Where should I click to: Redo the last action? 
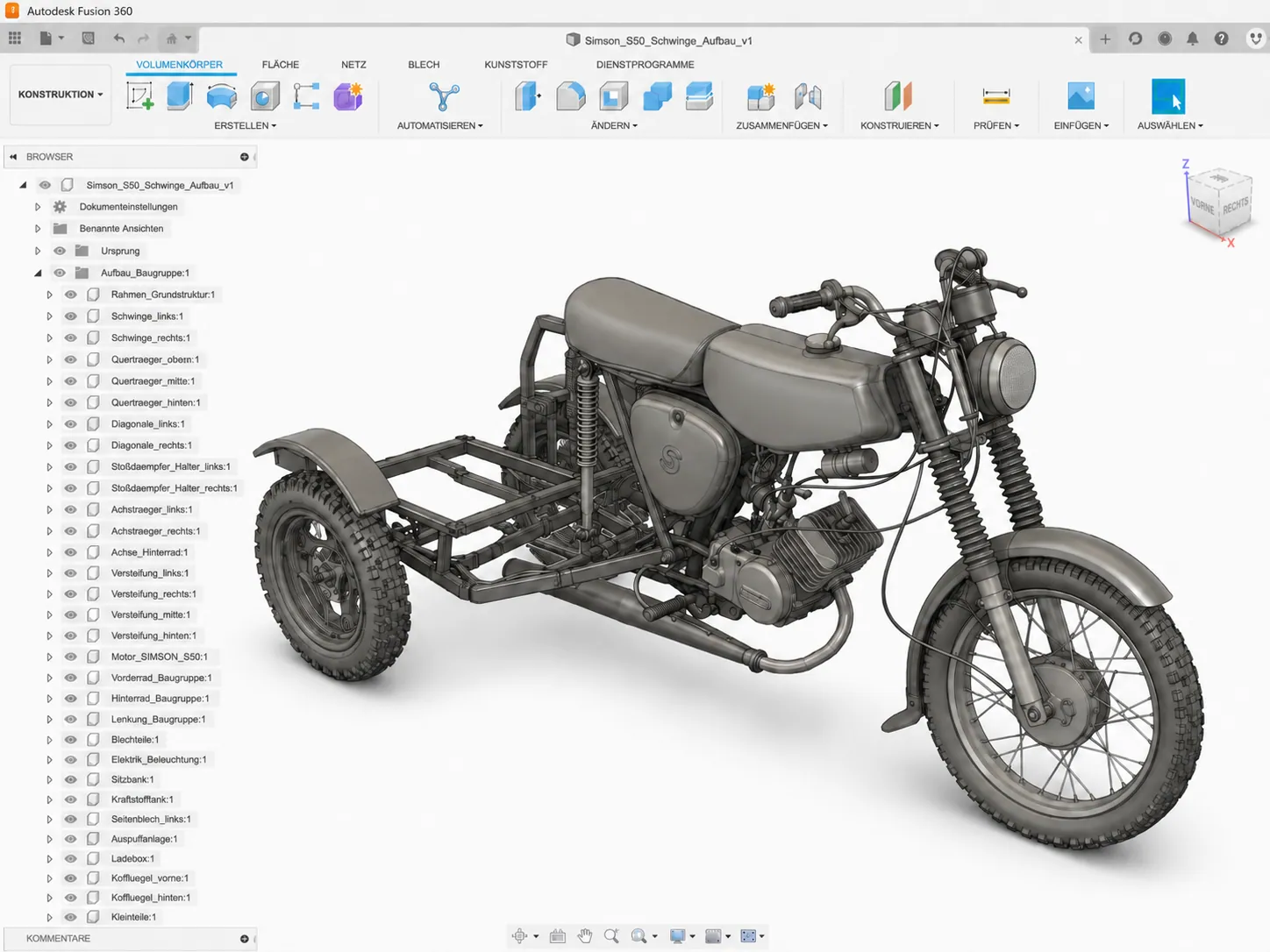tap(143, 39)
